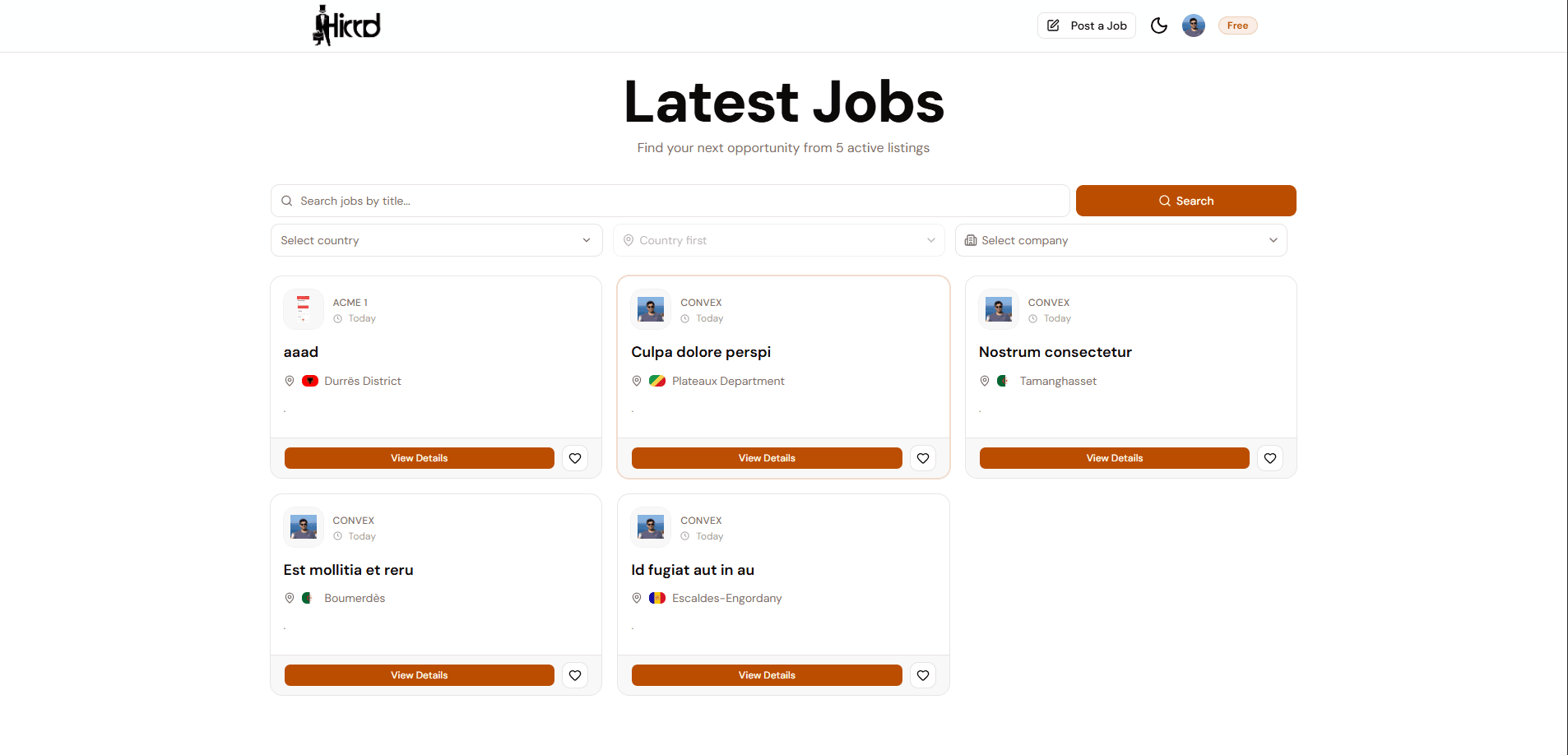Click the Est mollitia et reru title

(349, 570)
